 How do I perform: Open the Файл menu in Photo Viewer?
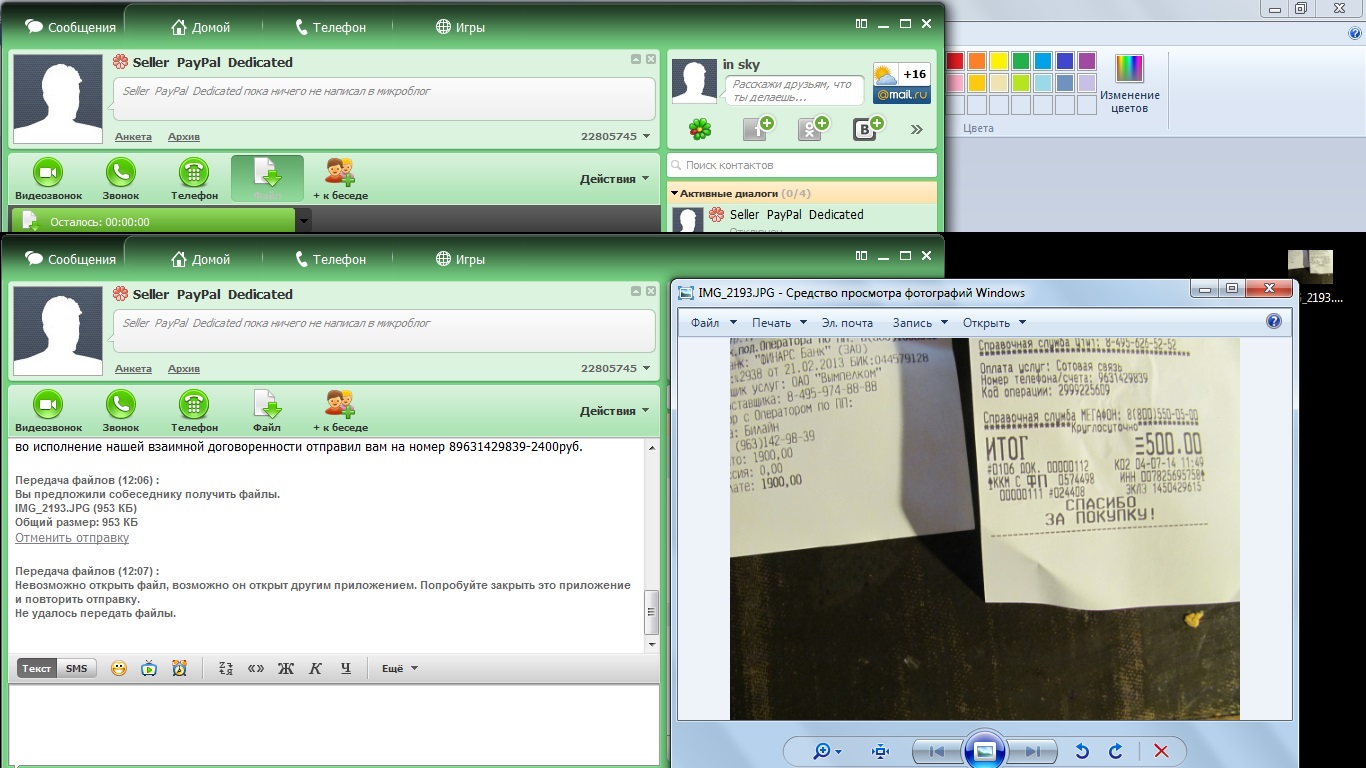coord(713,322)
